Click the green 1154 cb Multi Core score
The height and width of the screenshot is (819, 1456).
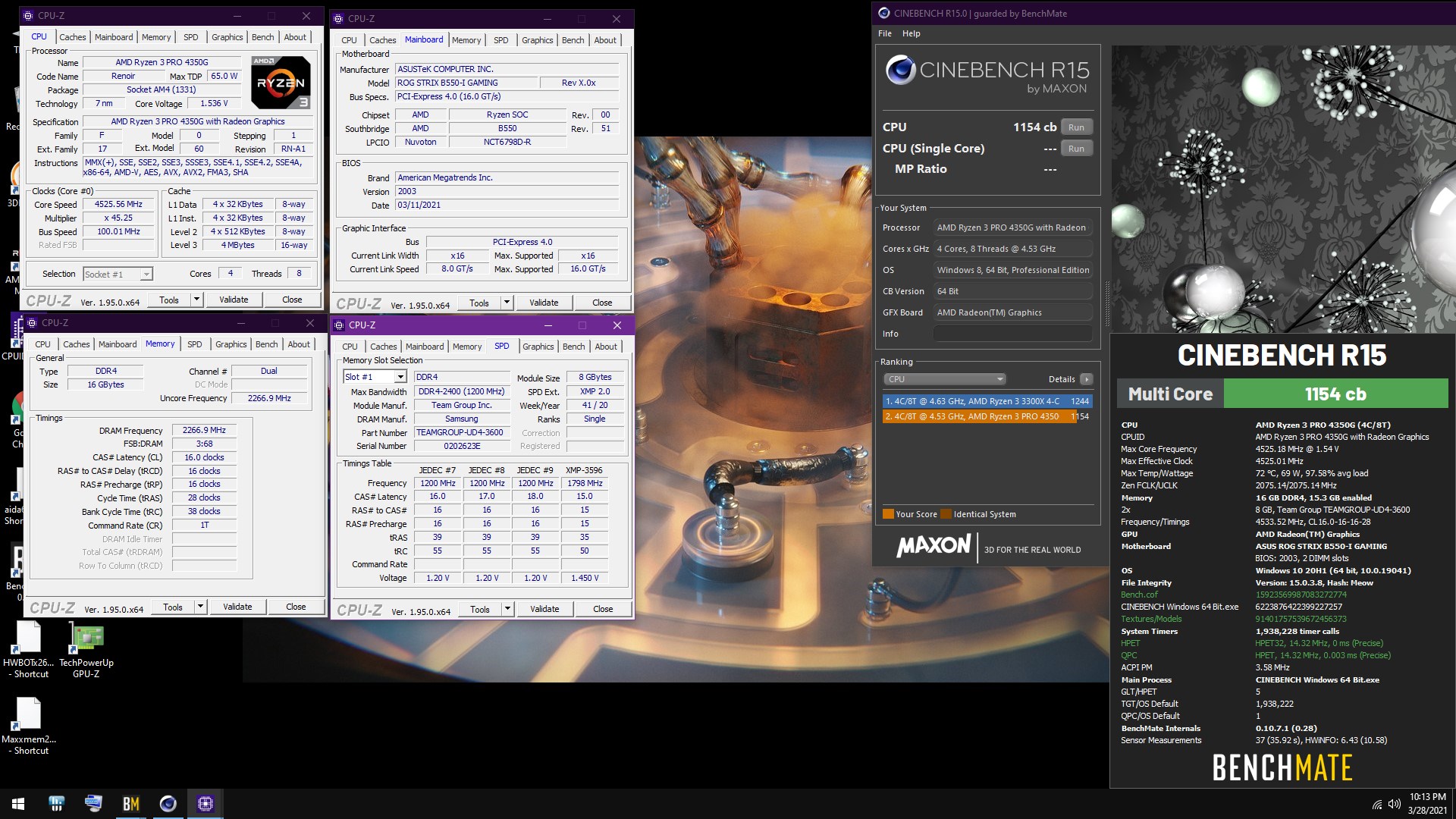click(x=1335, y=394)
